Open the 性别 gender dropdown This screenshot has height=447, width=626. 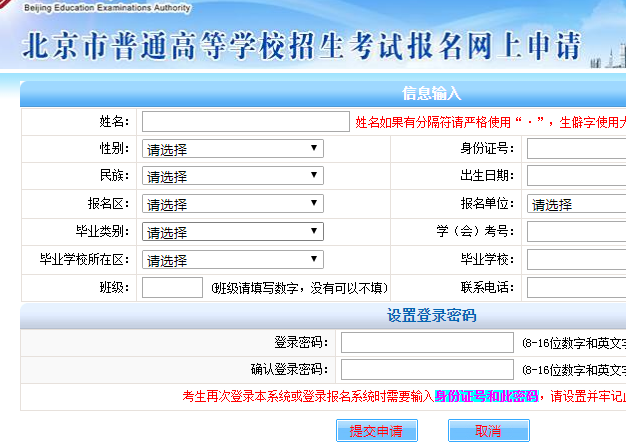232,148
